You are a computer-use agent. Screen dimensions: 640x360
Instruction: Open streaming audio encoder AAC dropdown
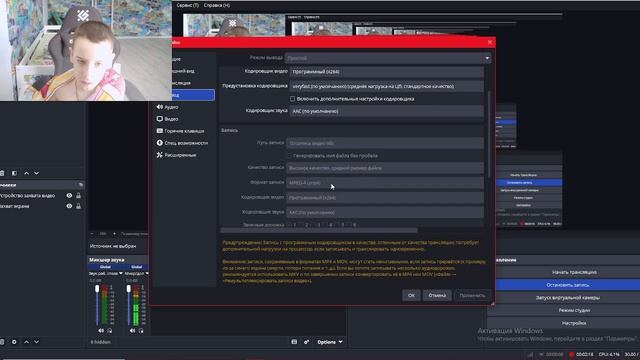coord(387,111)
